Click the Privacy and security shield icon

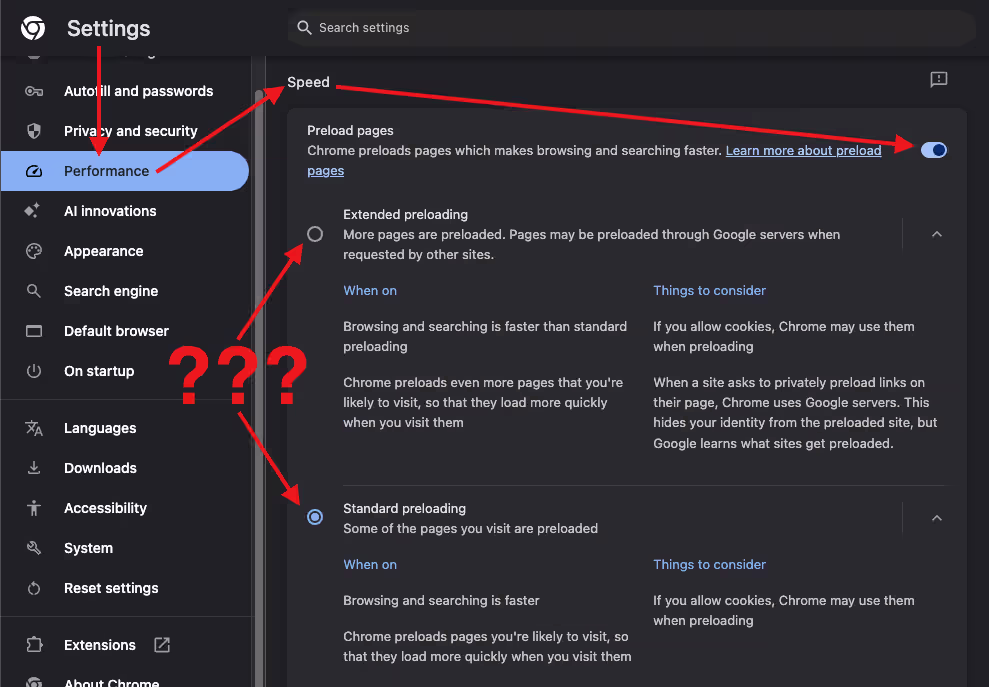pyautogui.click(x=34, y=131)
